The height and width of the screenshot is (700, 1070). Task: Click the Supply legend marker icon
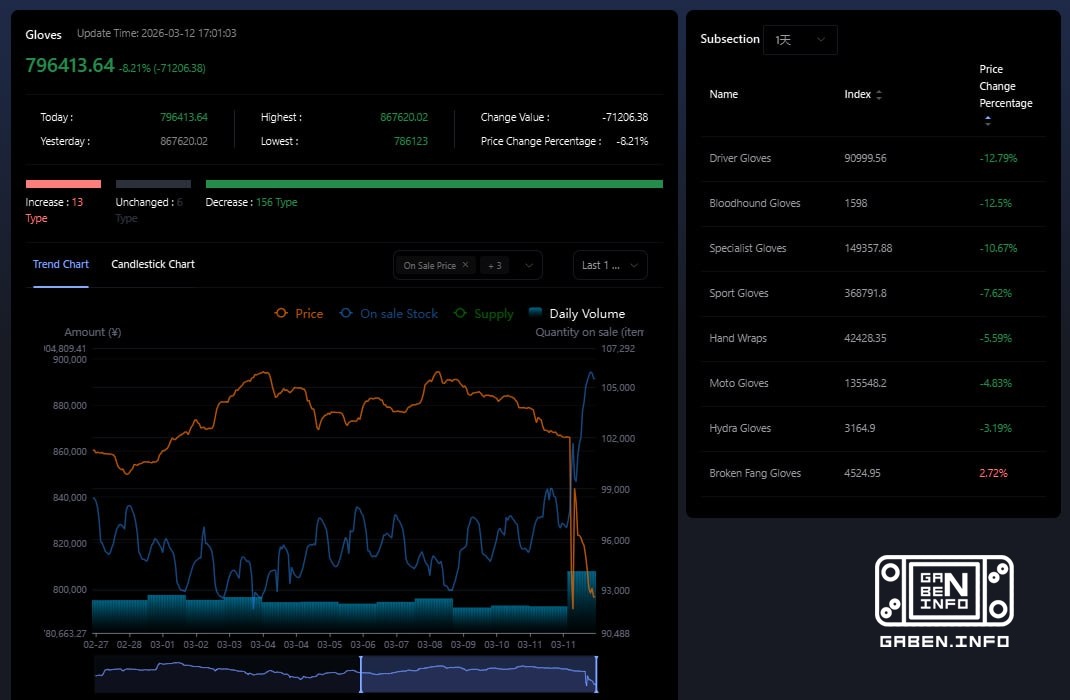point(460,313)
